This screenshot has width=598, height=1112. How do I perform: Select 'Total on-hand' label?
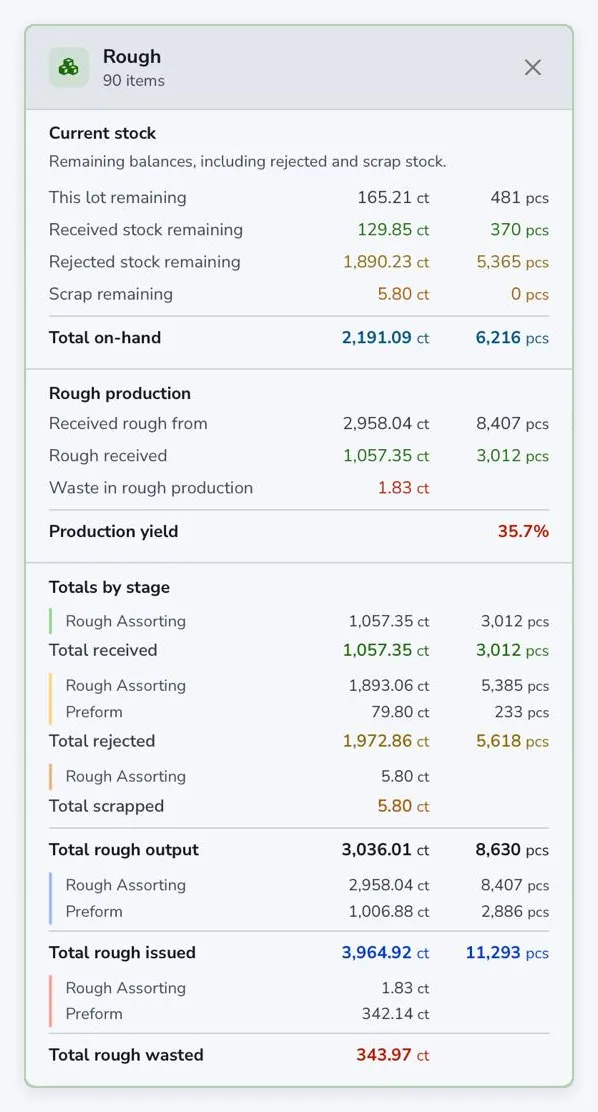105,338
